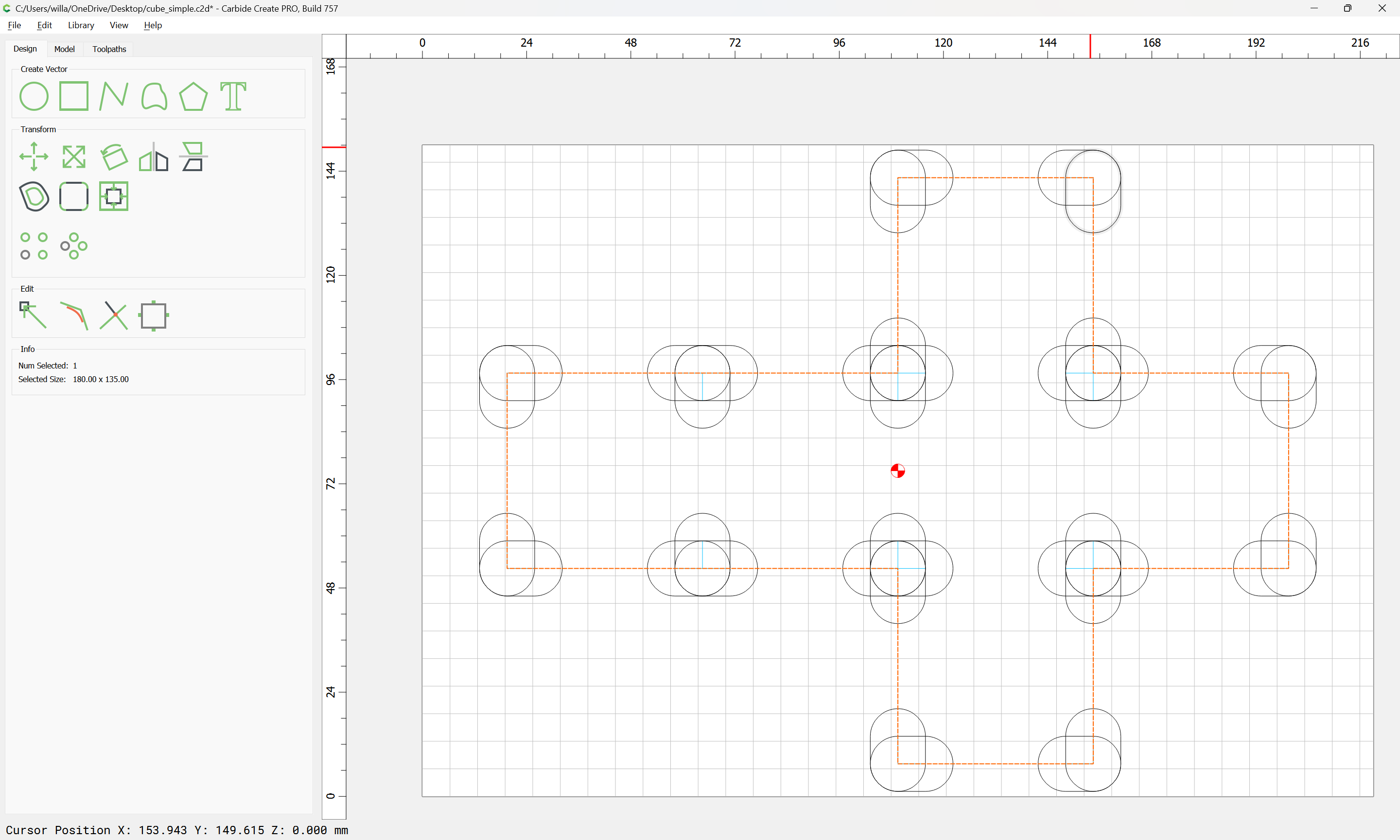Click the Num Selected info text

tap(48, 366)
